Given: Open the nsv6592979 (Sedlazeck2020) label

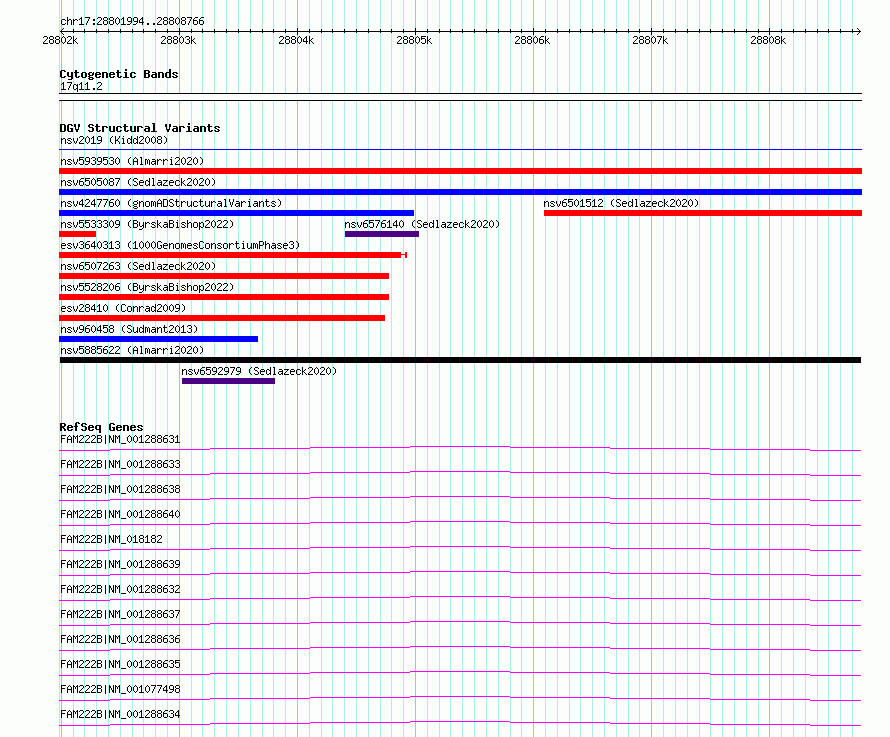Looking at the screenshot, I should (259, 371).
